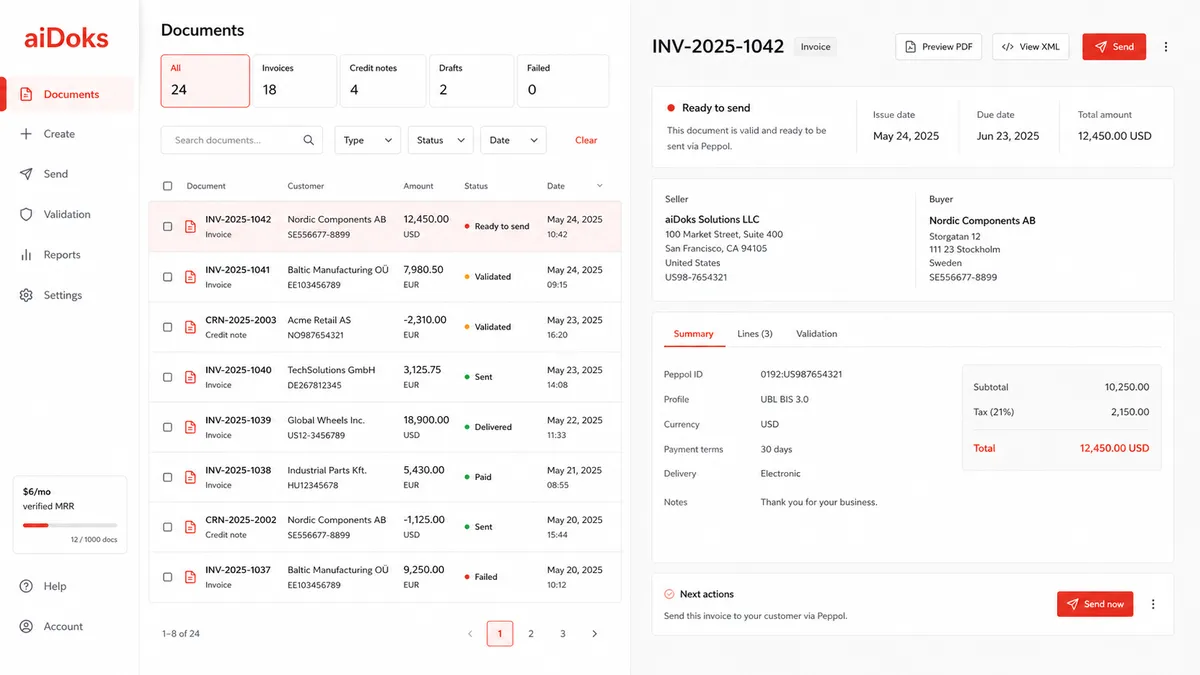This screenshot has height=675, width=1200.
Task: Click the document icon for CRN-2025-2003
Action: coord(190,327)
